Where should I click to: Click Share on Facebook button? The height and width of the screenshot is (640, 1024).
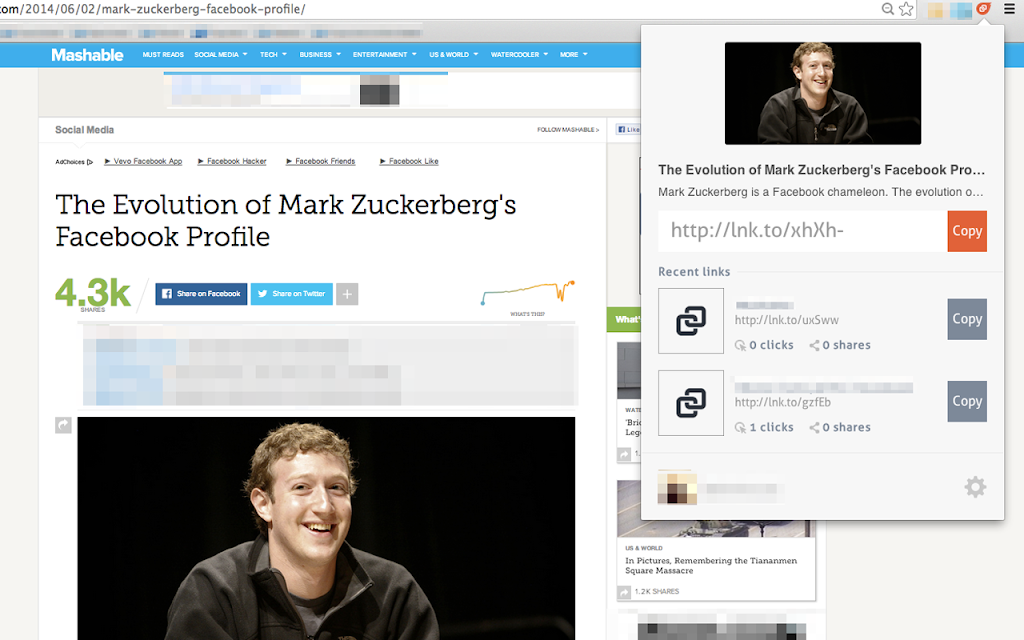pos(201,294)
